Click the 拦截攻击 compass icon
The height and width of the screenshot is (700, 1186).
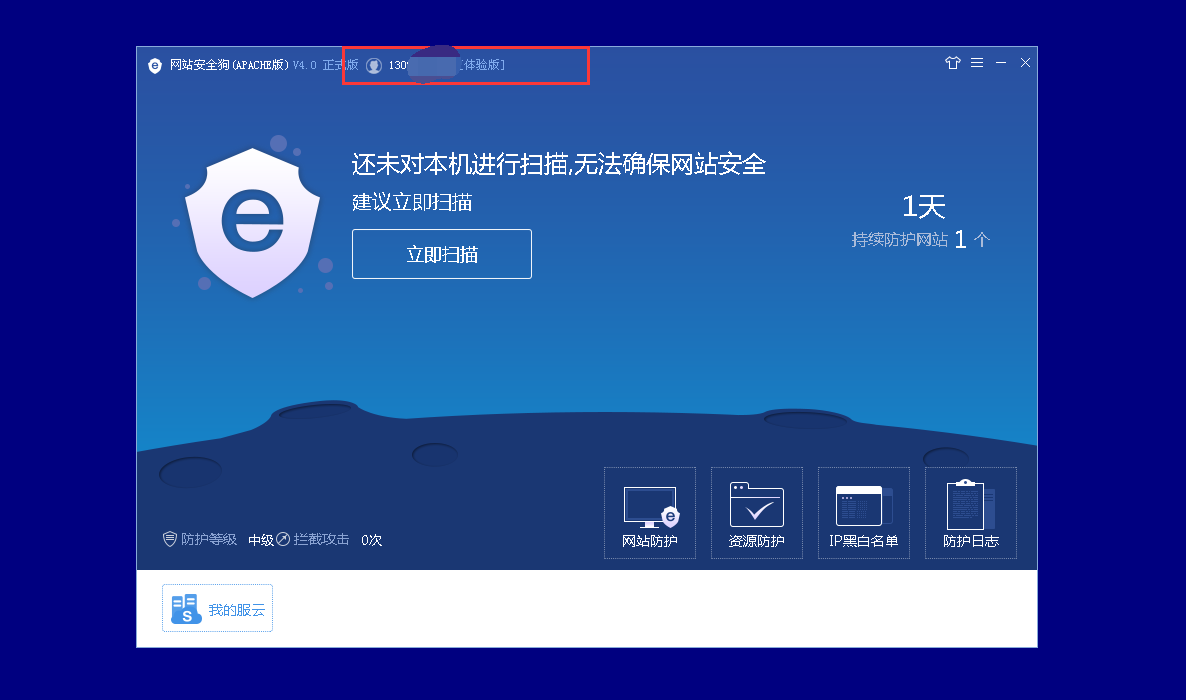coord(283,539)
